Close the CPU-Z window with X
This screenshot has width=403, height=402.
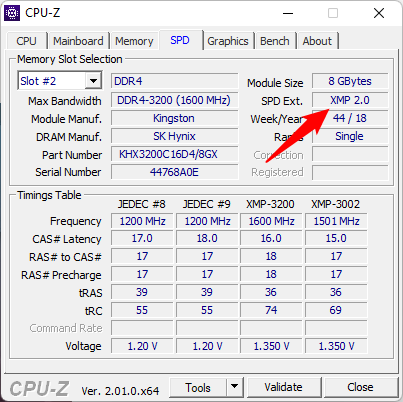tap(379, 13)
